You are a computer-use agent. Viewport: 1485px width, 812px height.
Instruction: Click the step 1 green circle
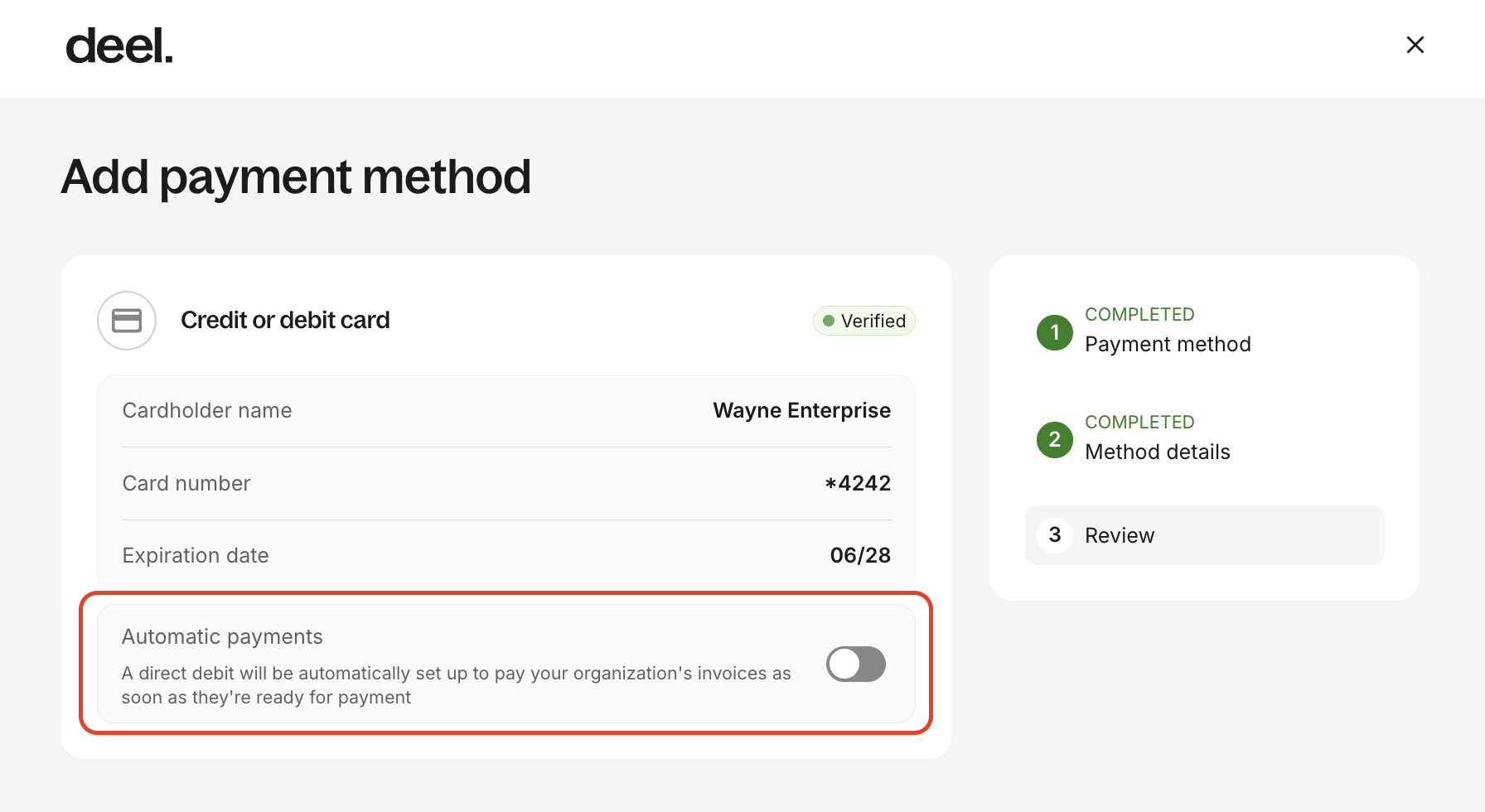coord(1054,332)
